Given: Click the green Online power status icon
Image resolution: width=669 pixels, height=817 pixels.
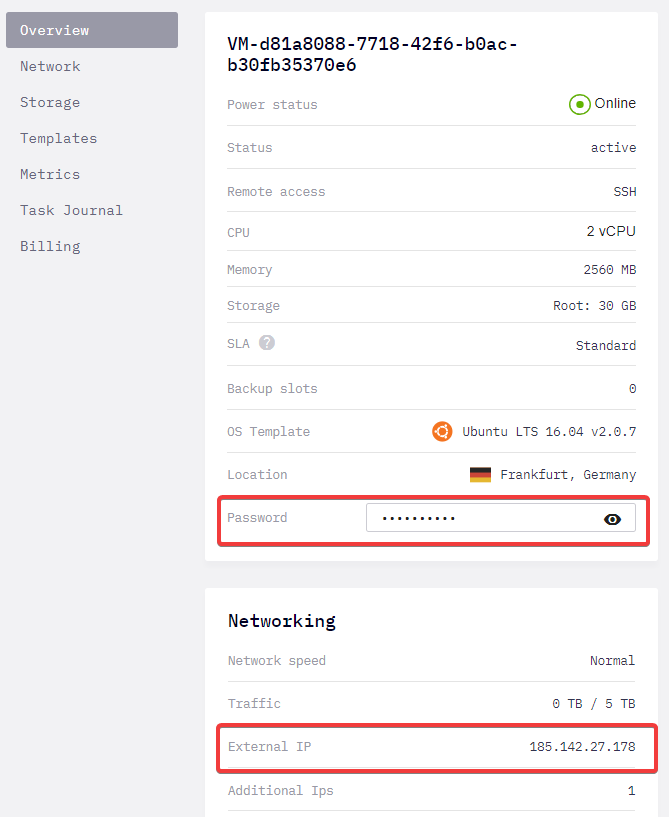Looking at the screenshot, I should 579,104.
